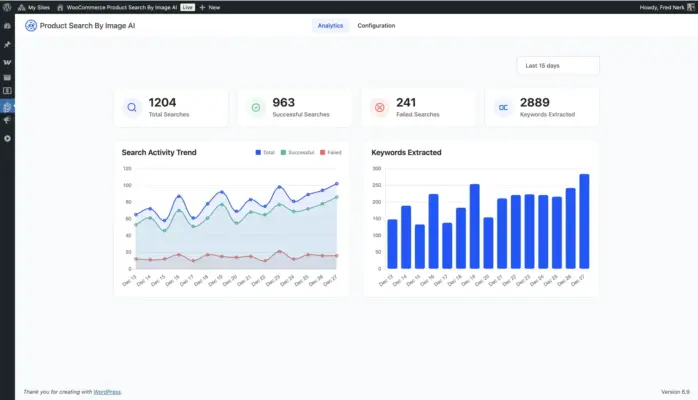
Task: Click the Dec 16 bar in Keywords Extracted
Action: click(433, 231)
